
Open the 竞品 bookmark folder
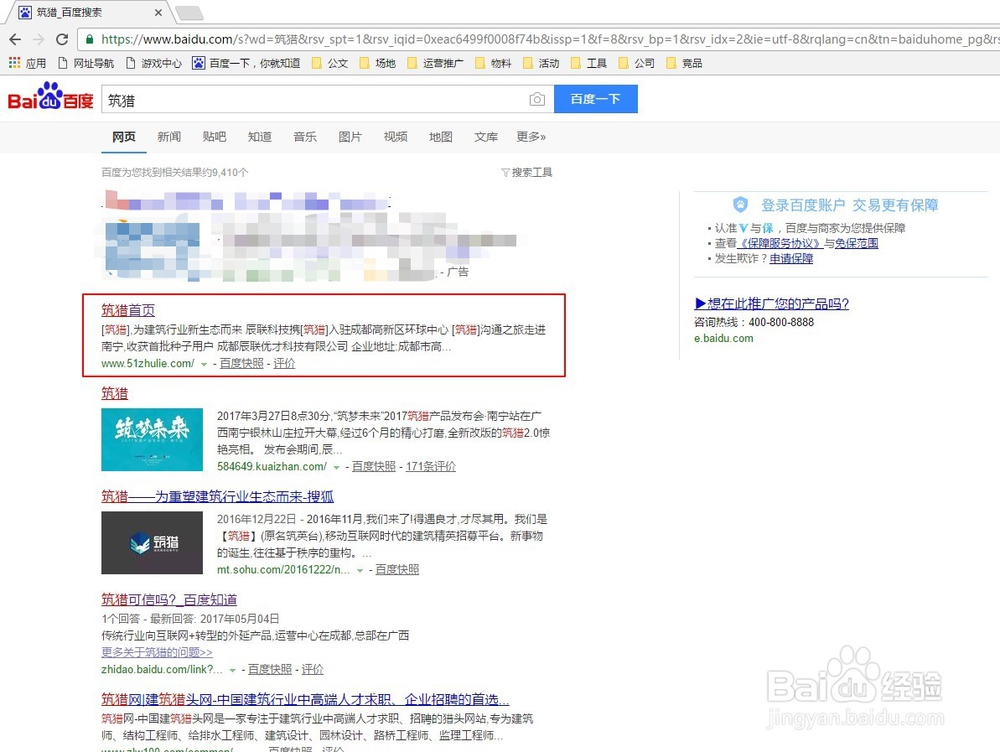tap(684, 63)
